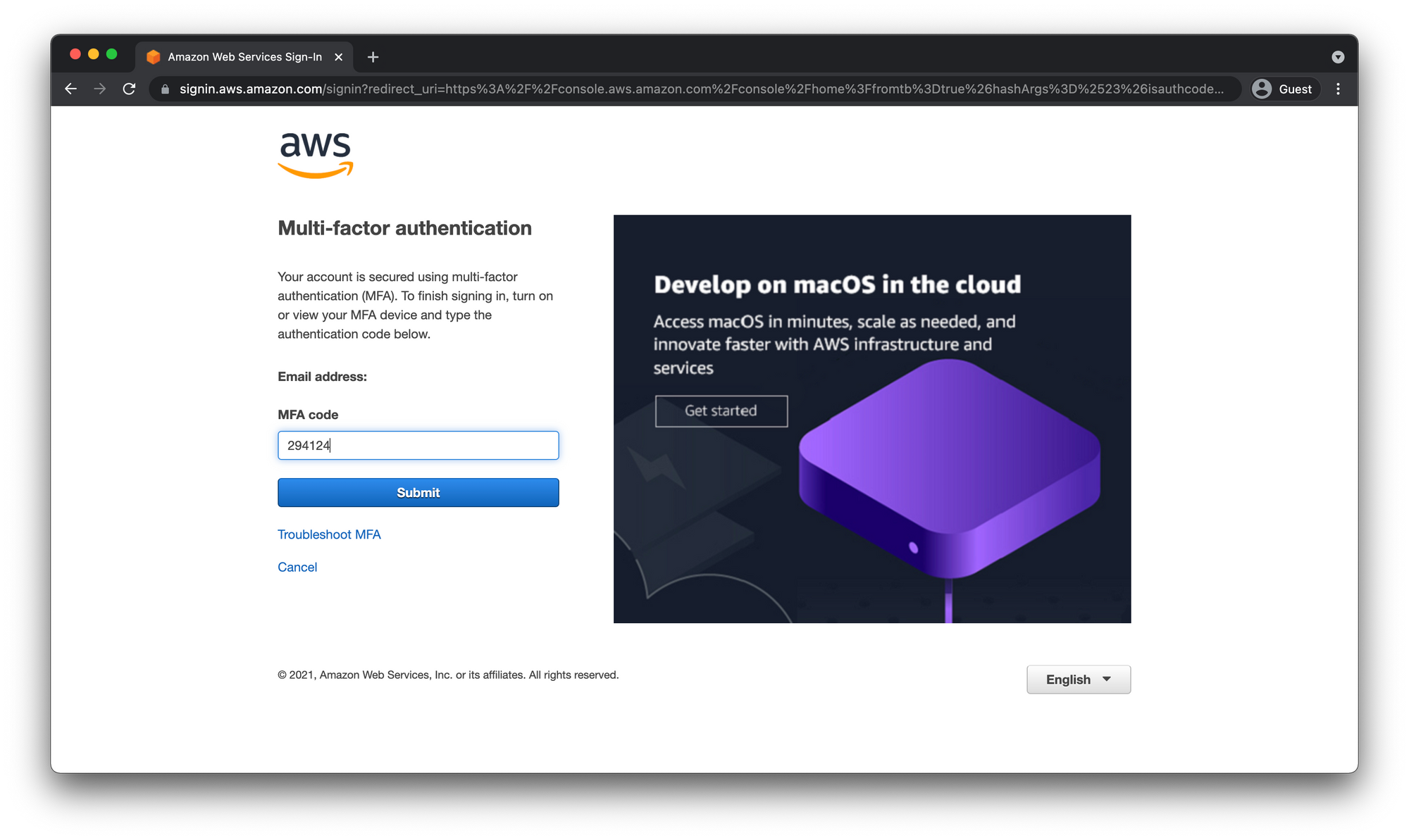Open the tab search dropdown arrow

click(1338, 57)
